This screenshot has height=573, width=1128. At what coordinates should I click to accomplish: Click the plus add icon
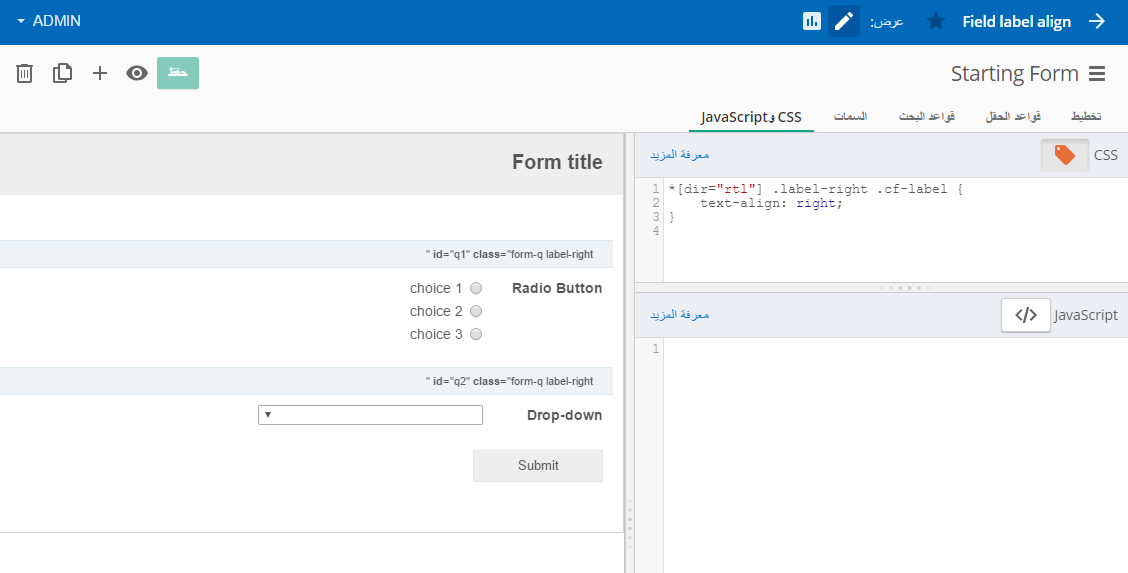[100, 73]
